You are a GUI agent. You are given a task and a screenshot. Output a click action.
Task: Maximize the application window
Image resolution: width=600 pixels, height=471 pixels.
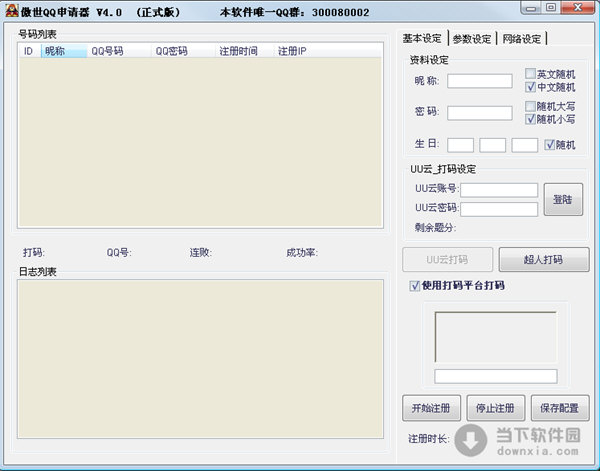tap(551, 8)
